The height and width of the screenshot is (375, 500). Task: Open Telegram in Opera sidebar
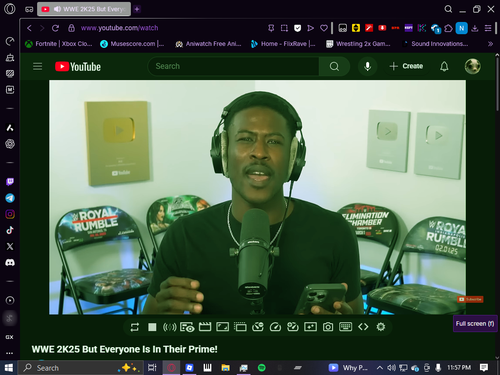pyautogui.click(x=10, y=198)
